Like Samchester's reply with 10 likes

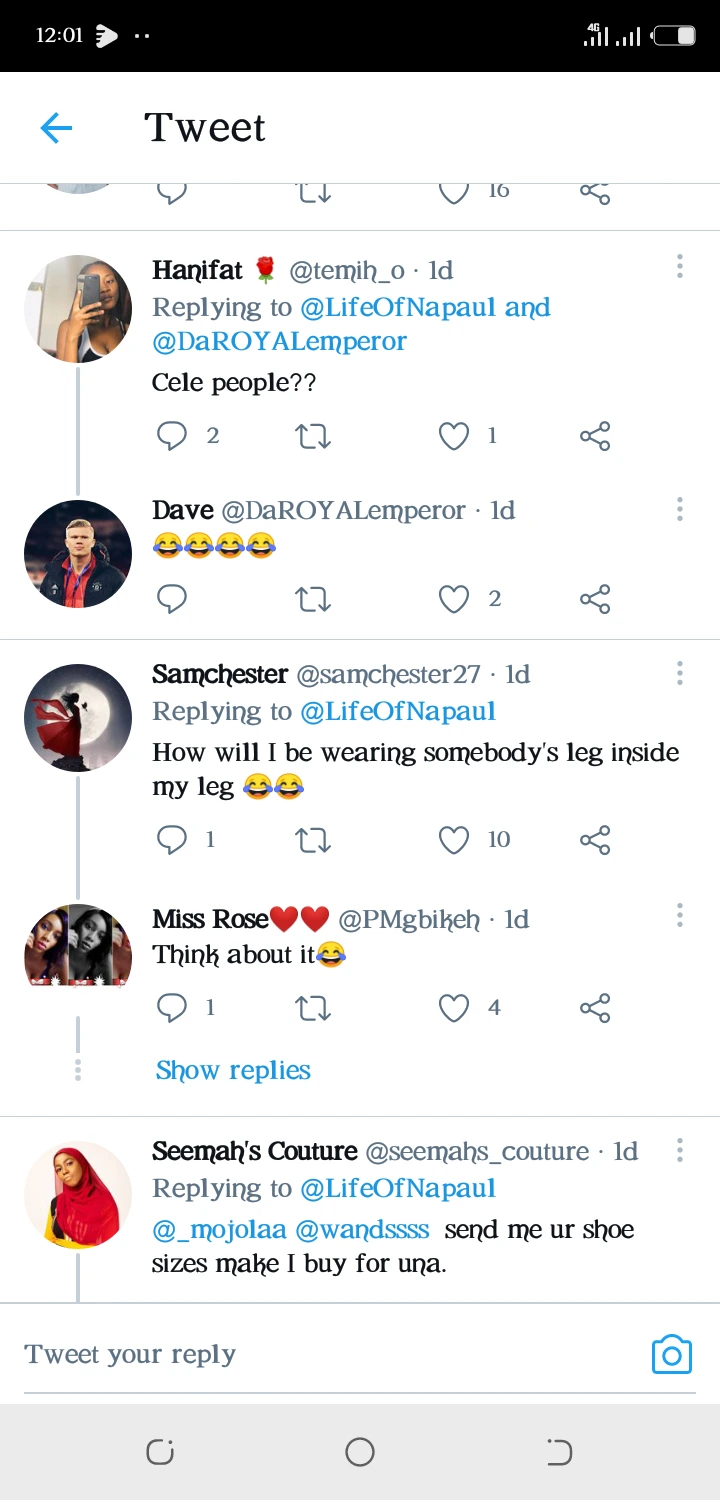click(454, 840)
